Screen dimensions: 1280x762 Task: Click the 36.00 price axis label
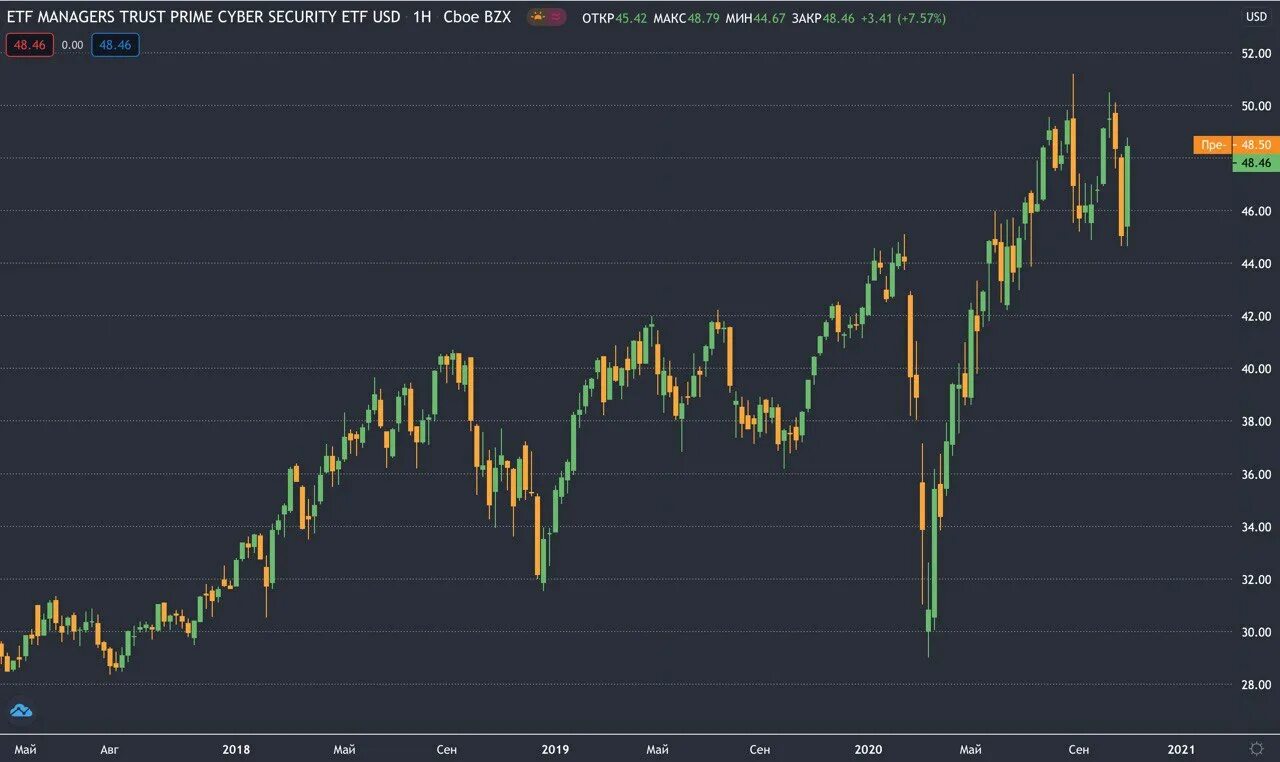[1255, 474]
